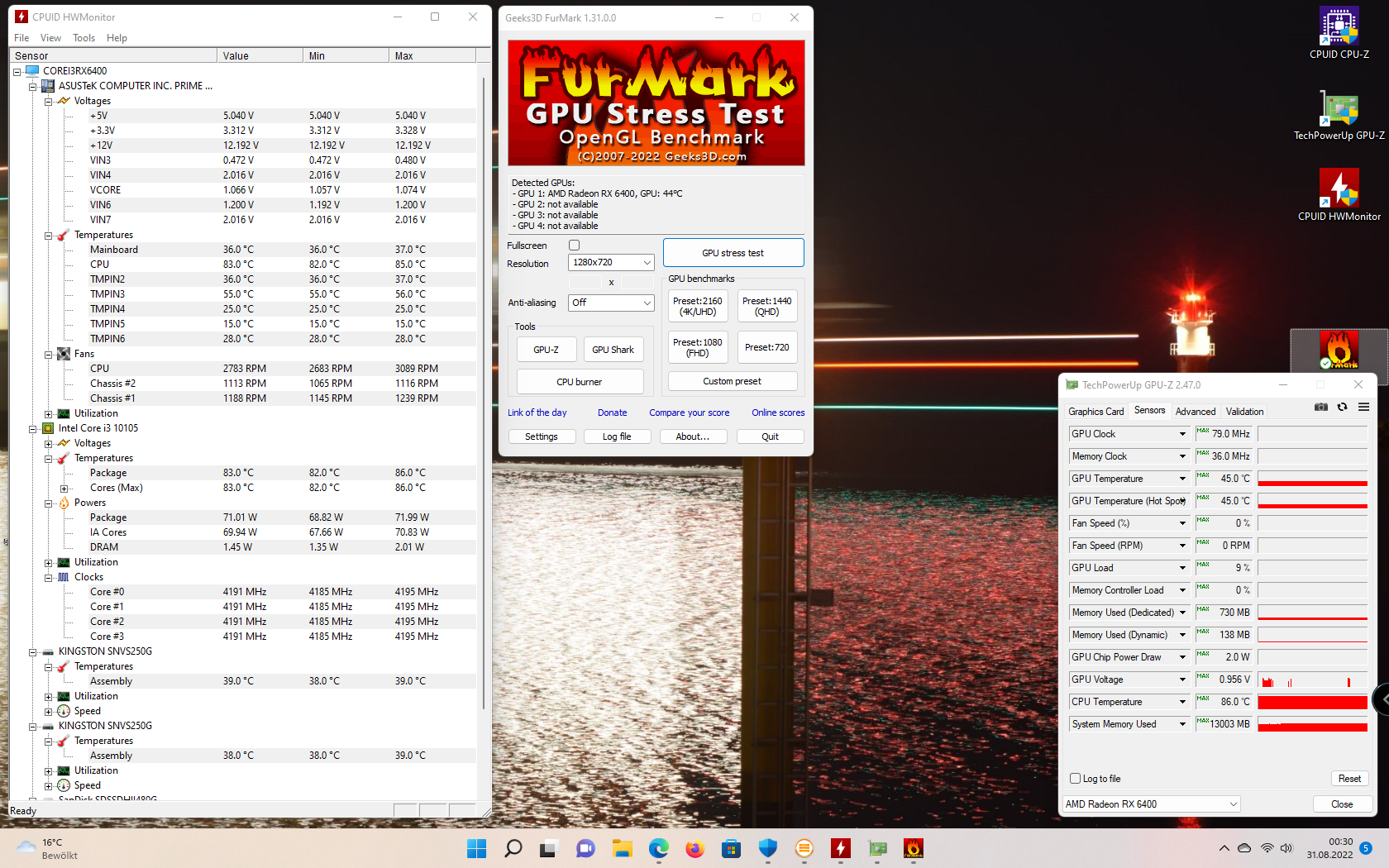Open the Anti-aliasing dropdown
The image size is (1389, 868).
611,303
